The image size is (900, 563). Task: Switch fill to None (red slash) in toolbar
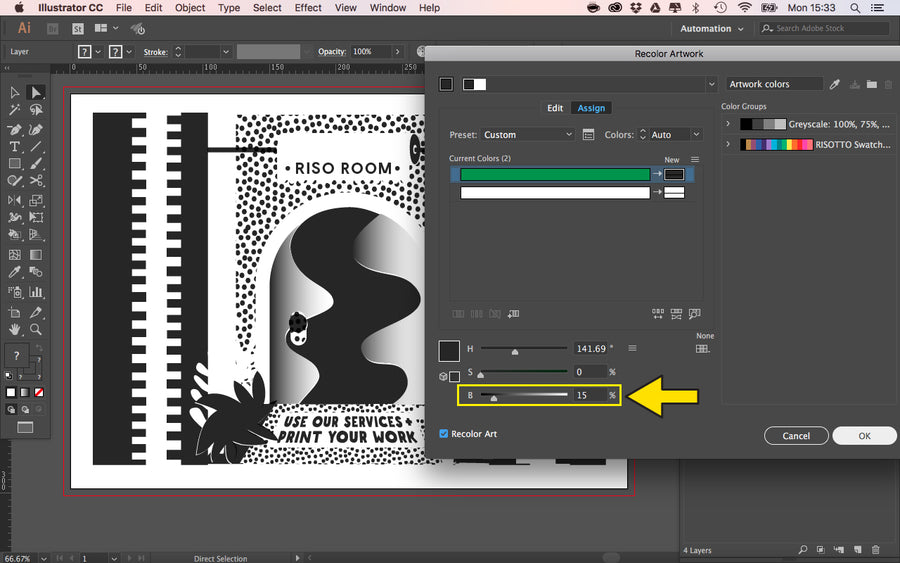(39, 393)
